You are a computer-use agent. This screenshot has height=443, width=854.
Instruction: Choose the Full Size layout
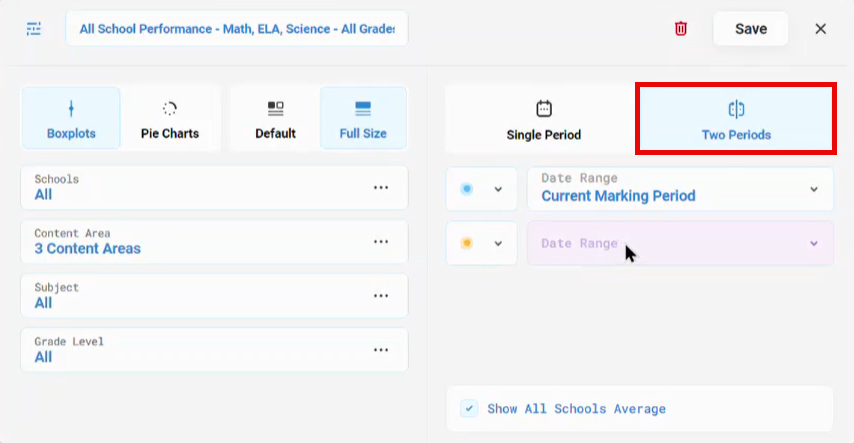(x=363, y=118)
